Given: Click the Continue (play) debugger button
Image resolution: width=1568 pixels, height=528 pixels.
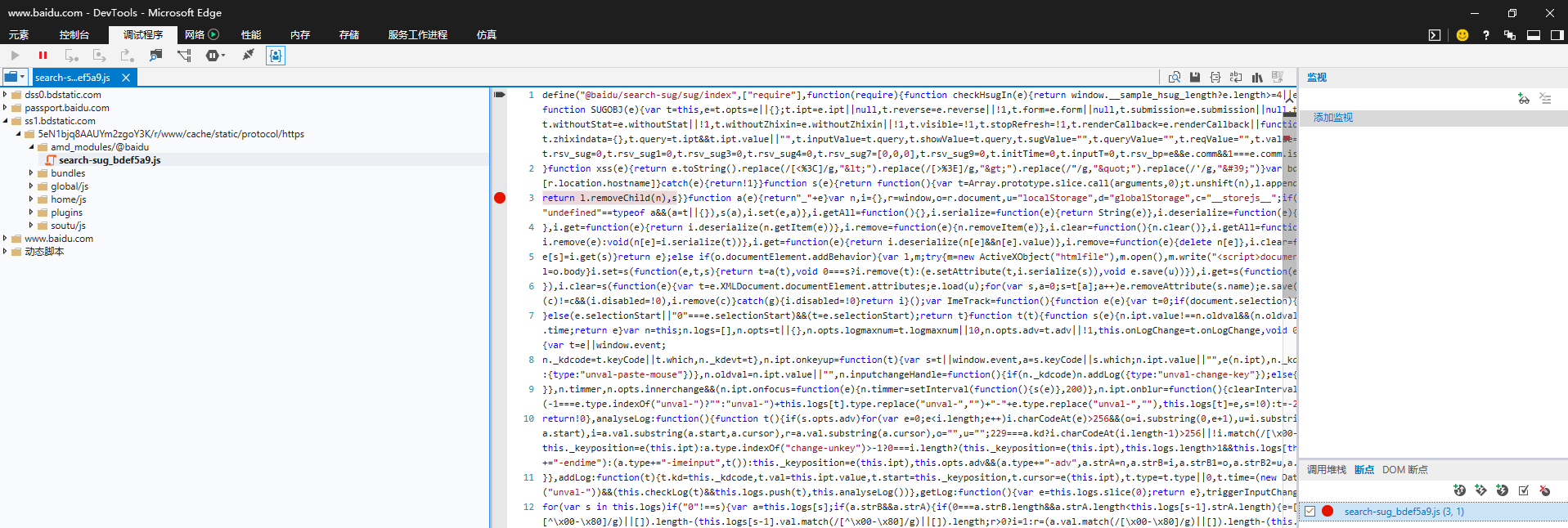Looking at the screenshot, I should 16,56.
